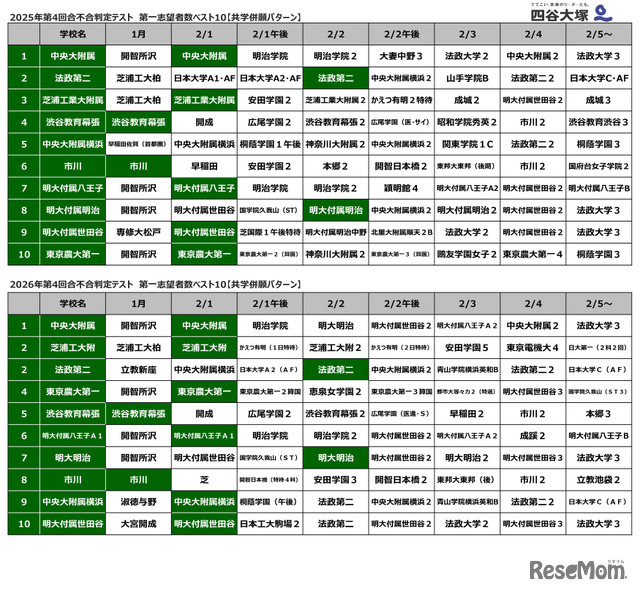Select the 日本工大駒場2 cell
Viewport: 640px width, 593px height.
[270, 524]
